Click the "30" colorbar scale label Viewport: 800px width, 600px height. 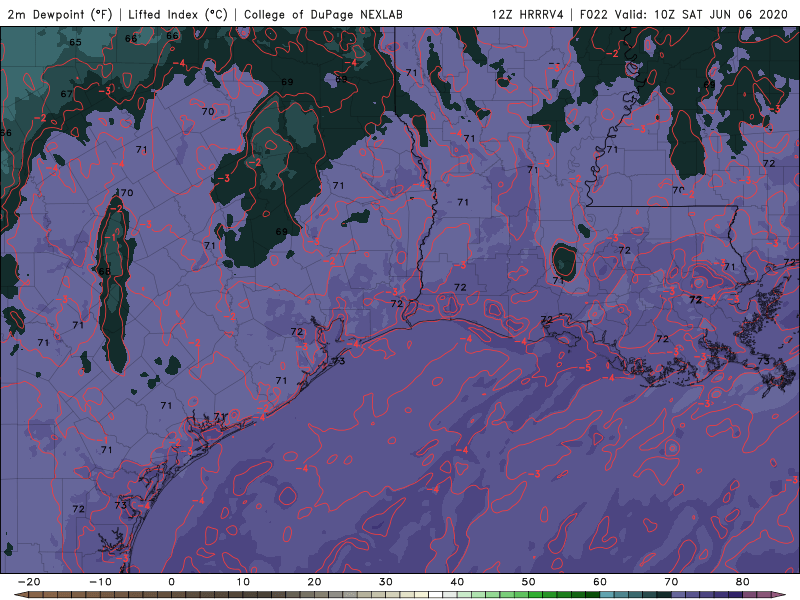coord(386,582)
